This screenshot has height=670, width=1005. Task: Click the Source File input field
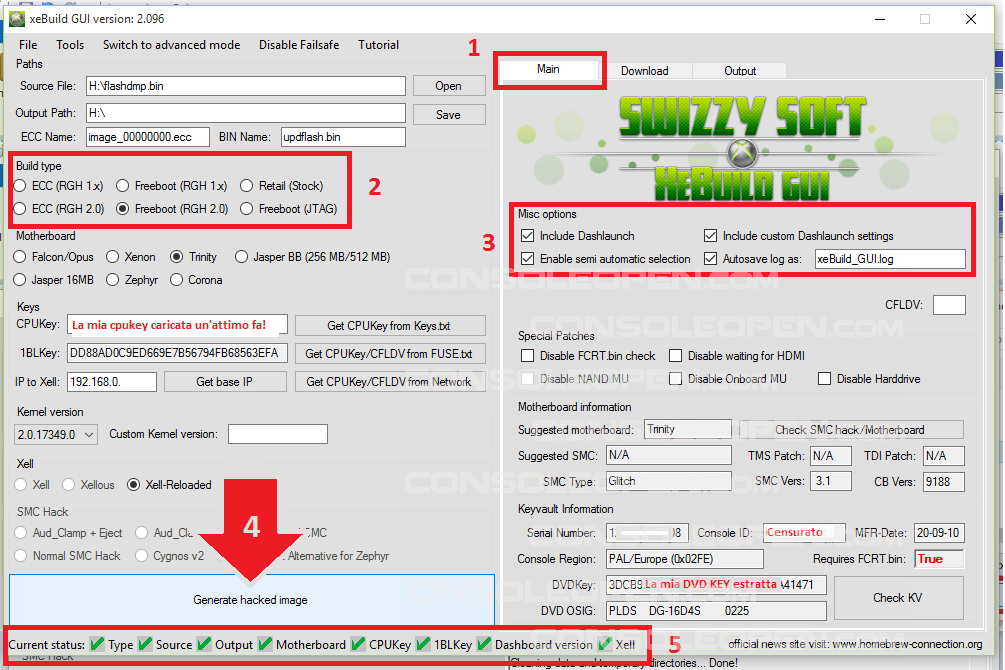point(245,86)
